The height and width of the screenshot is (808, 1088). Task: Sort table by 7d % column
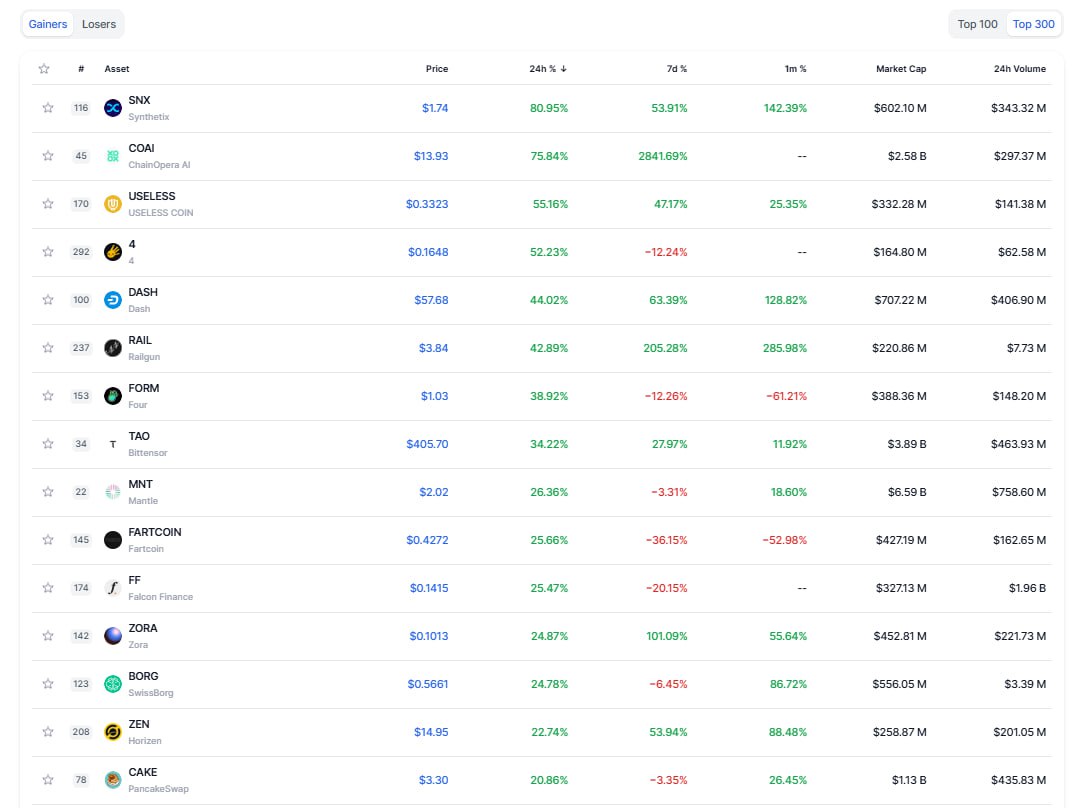(676, 69)
